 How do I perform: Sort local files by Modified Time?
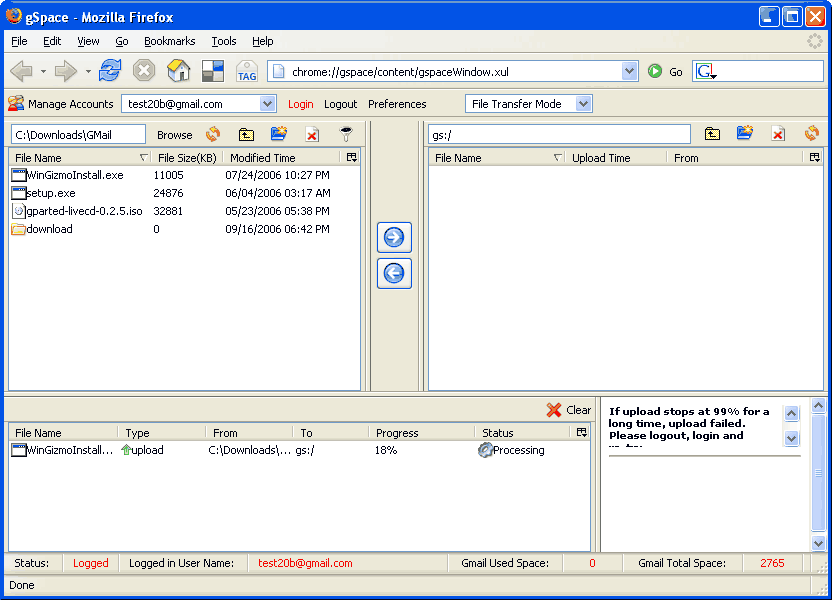283,158
